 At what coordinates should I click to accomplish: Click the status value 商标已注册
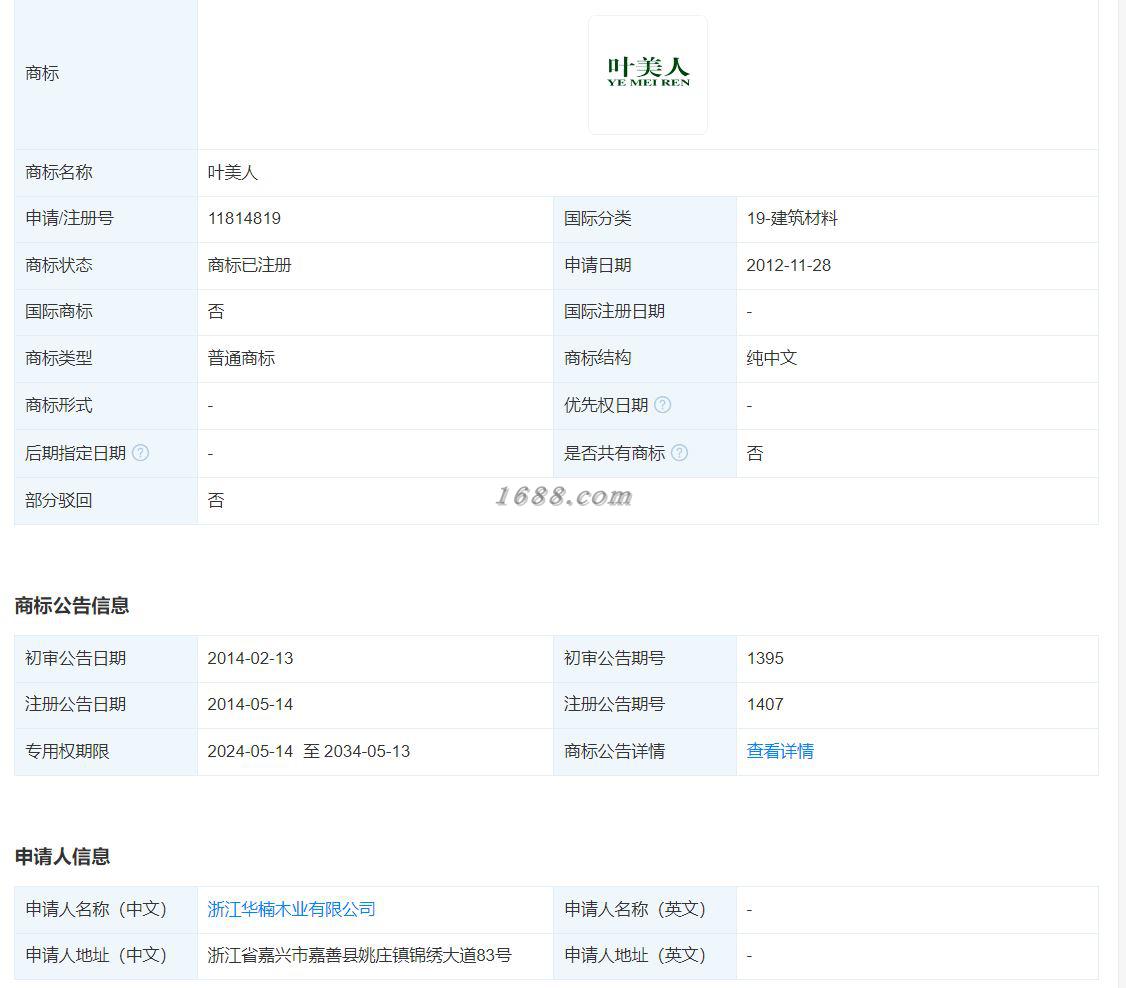(x=249, y=265)
